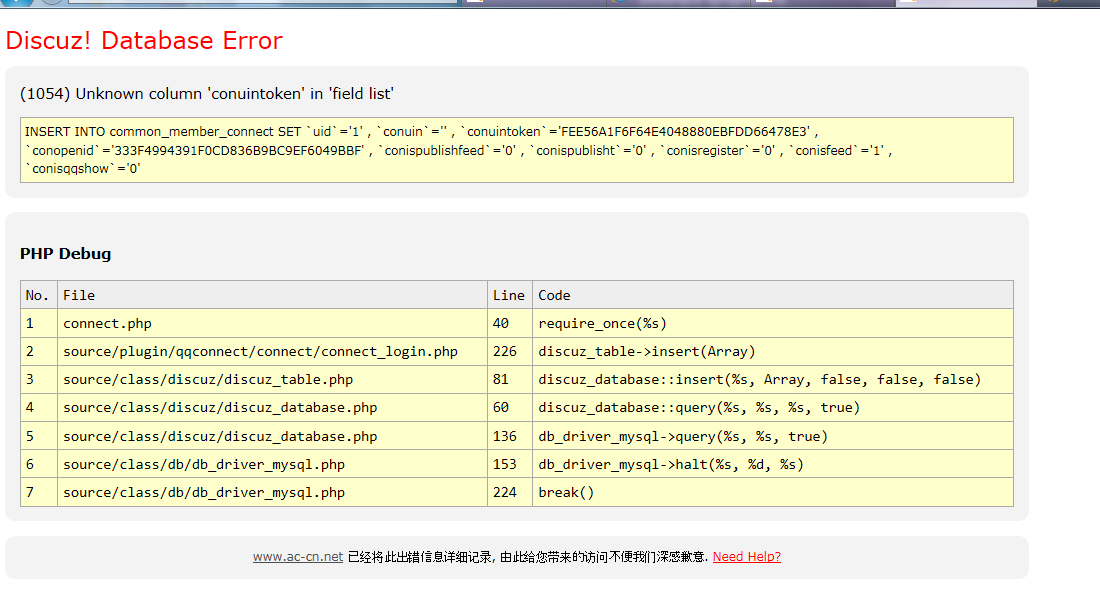Click the Chinese apology text in footer
The height and width of the screenshot is (591, 1100).
point(528,557)
